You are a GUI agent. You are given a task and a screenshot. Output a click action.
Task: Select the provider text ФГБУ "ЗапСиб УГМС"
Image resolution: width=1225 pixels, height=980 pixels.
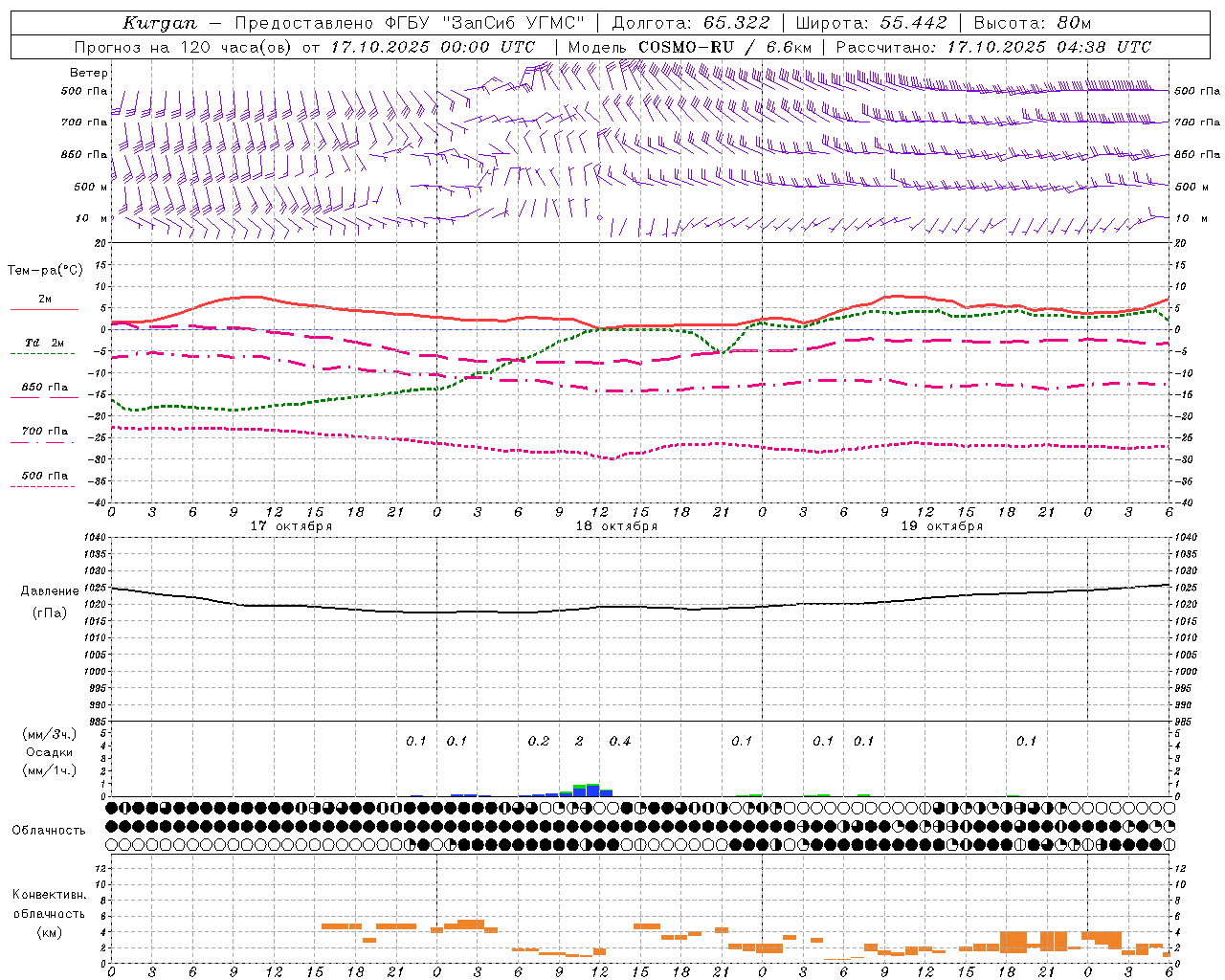coord(483,23)
